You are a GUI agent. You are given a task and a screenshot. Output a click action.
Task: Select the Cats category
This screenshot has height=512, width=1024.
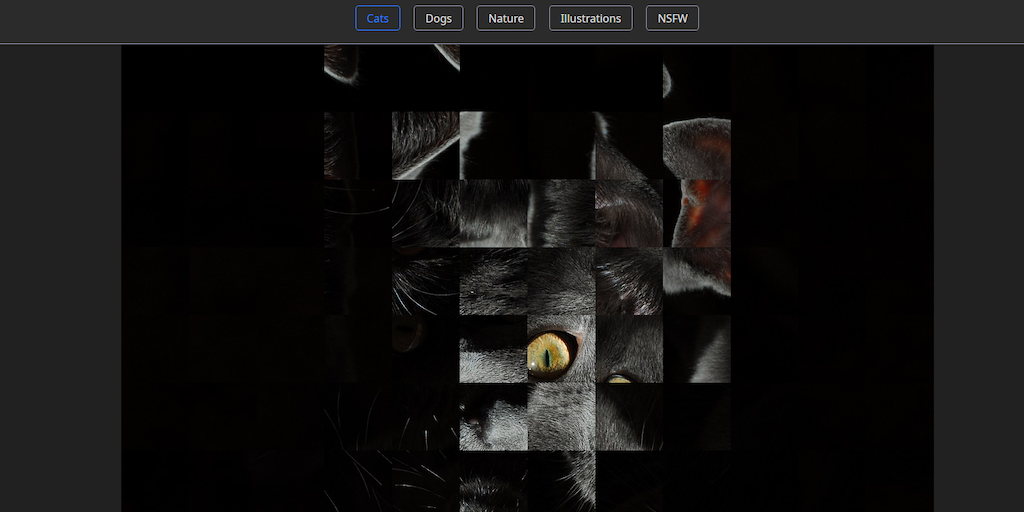click(x=377, y=18)
